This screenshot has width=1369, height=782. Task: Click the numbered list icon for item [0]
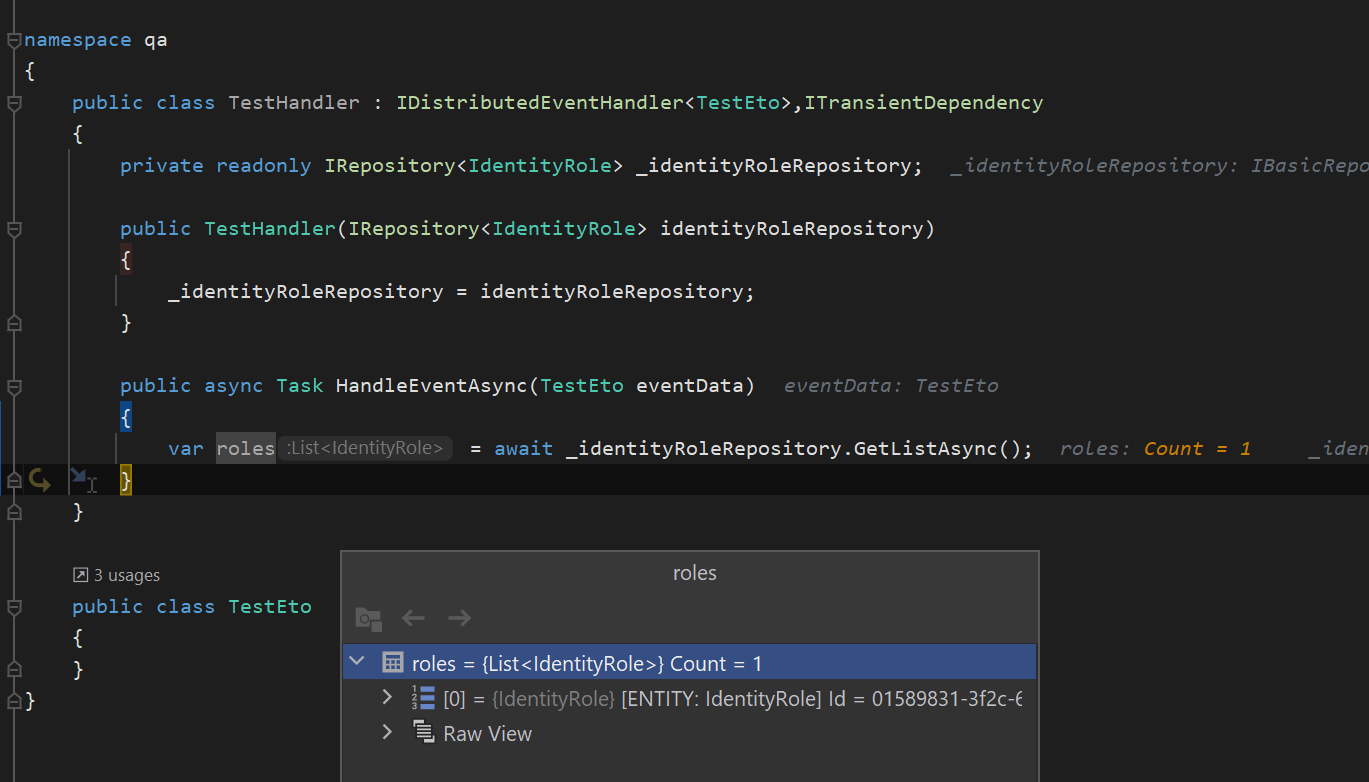click(x=423, y=698)
